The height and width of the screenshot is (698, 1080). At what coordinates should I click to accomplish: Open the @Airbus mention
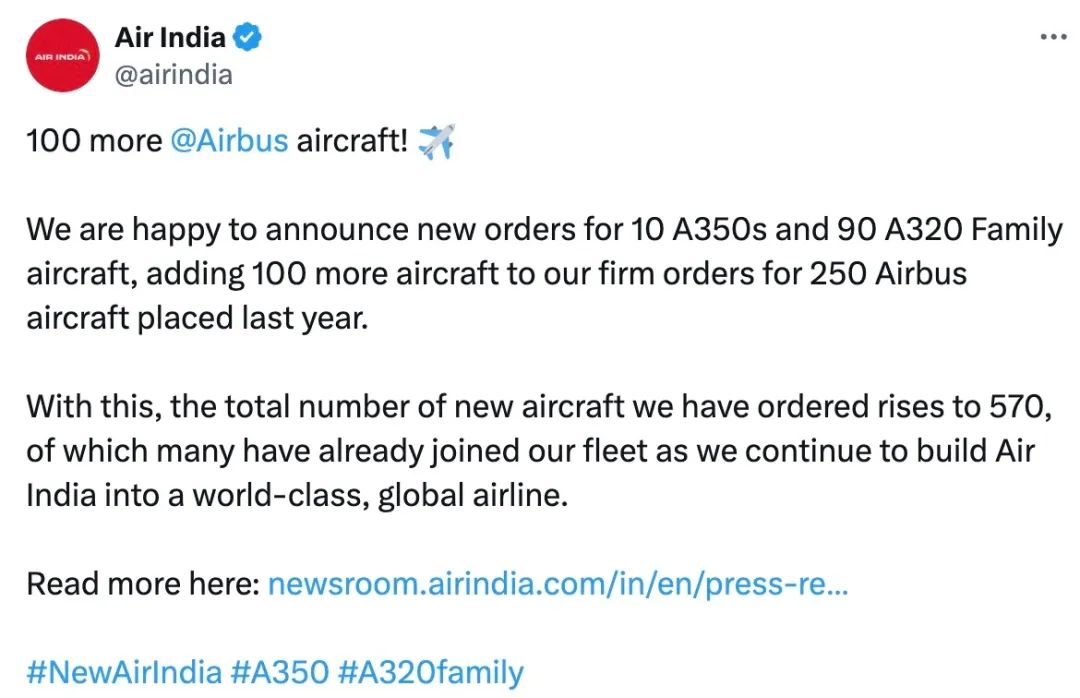[229, 141]
